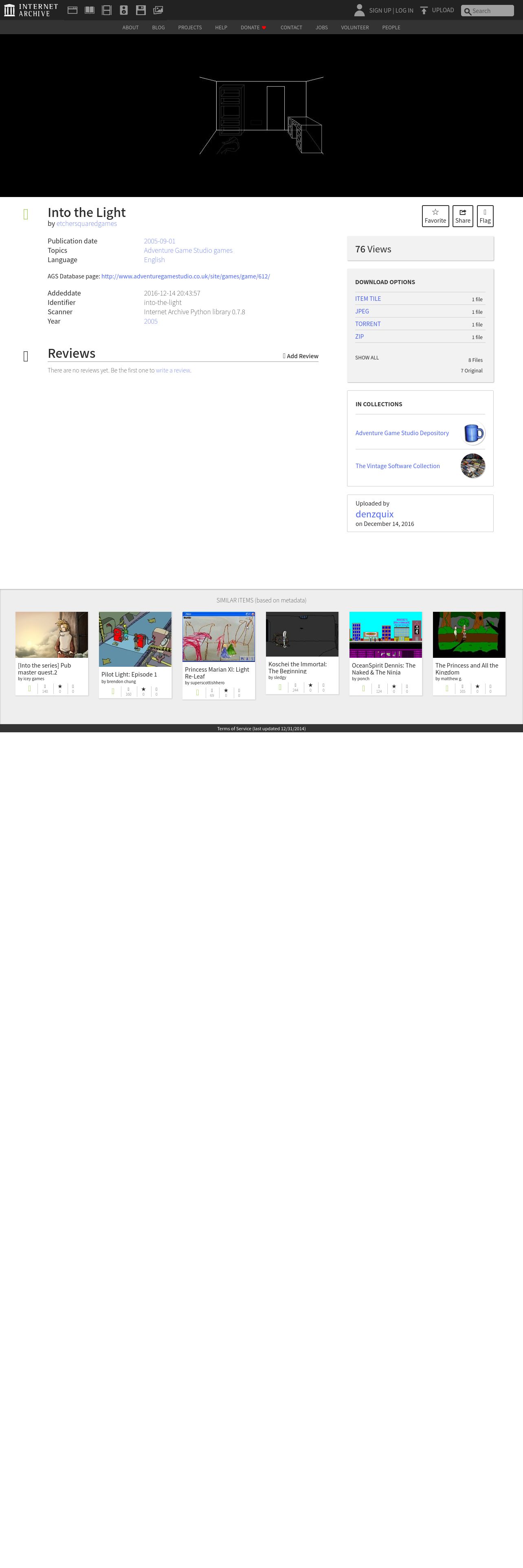Viewport: 523px width, 1568px height.
Task: Click the '8 Files' count text
Action: click(475, 360)
